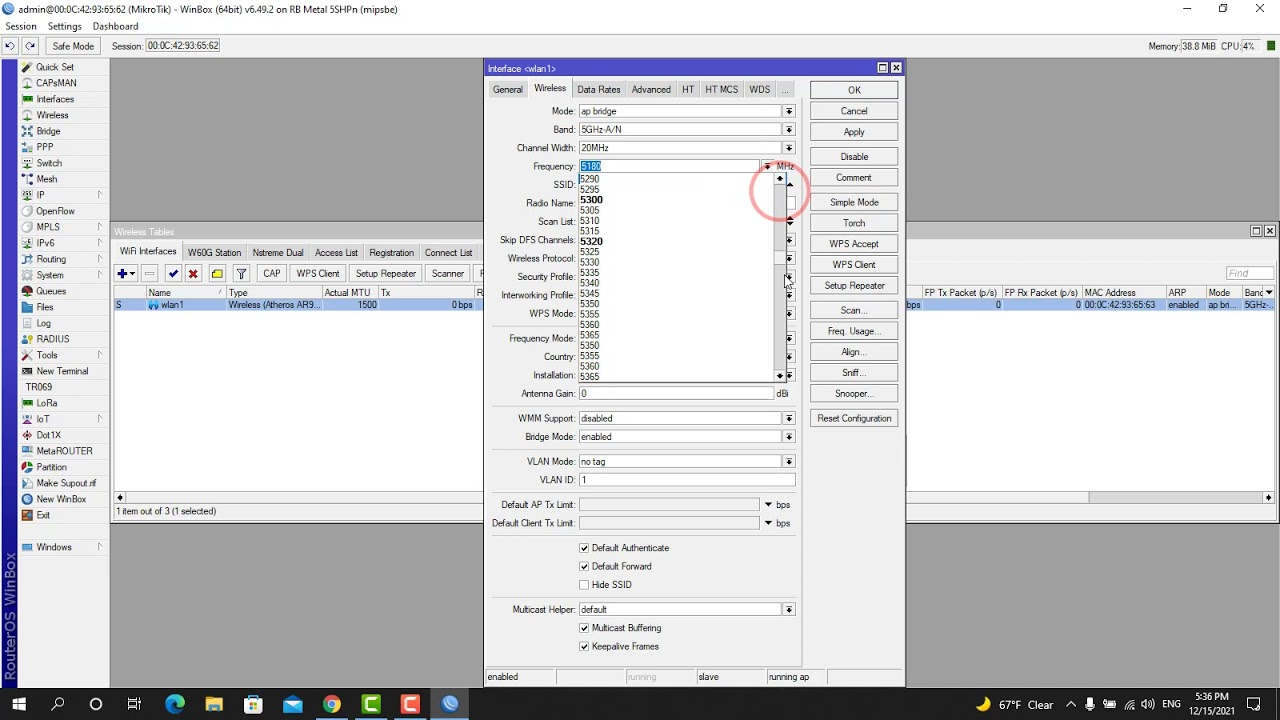This screenshot has height=720, width=1280.
Task: Open the Multicast Helper dropdown
Action: [x=789, y=610]
